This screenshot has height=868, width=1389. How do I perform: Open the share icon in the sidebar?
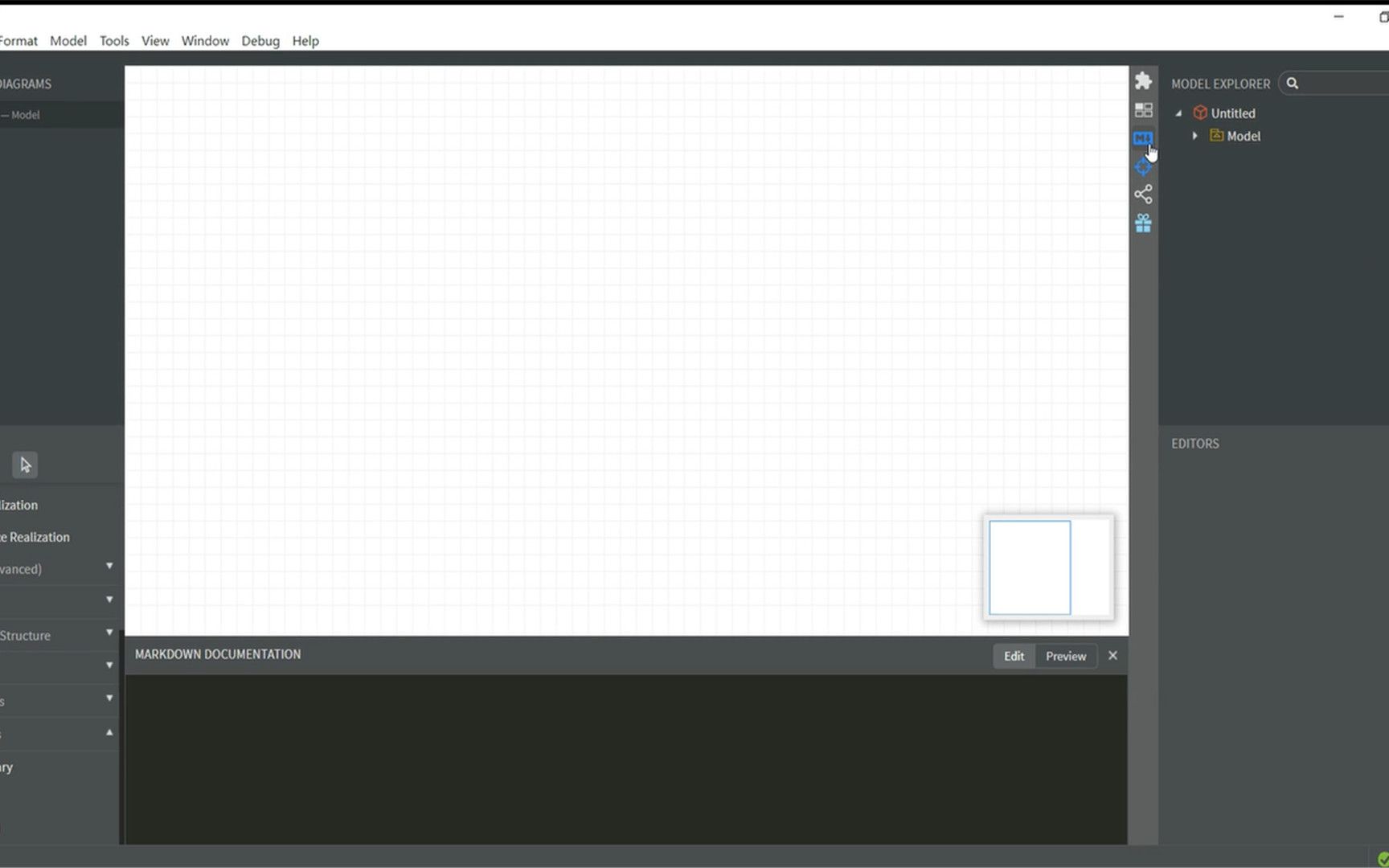[x=1144, y=194]
